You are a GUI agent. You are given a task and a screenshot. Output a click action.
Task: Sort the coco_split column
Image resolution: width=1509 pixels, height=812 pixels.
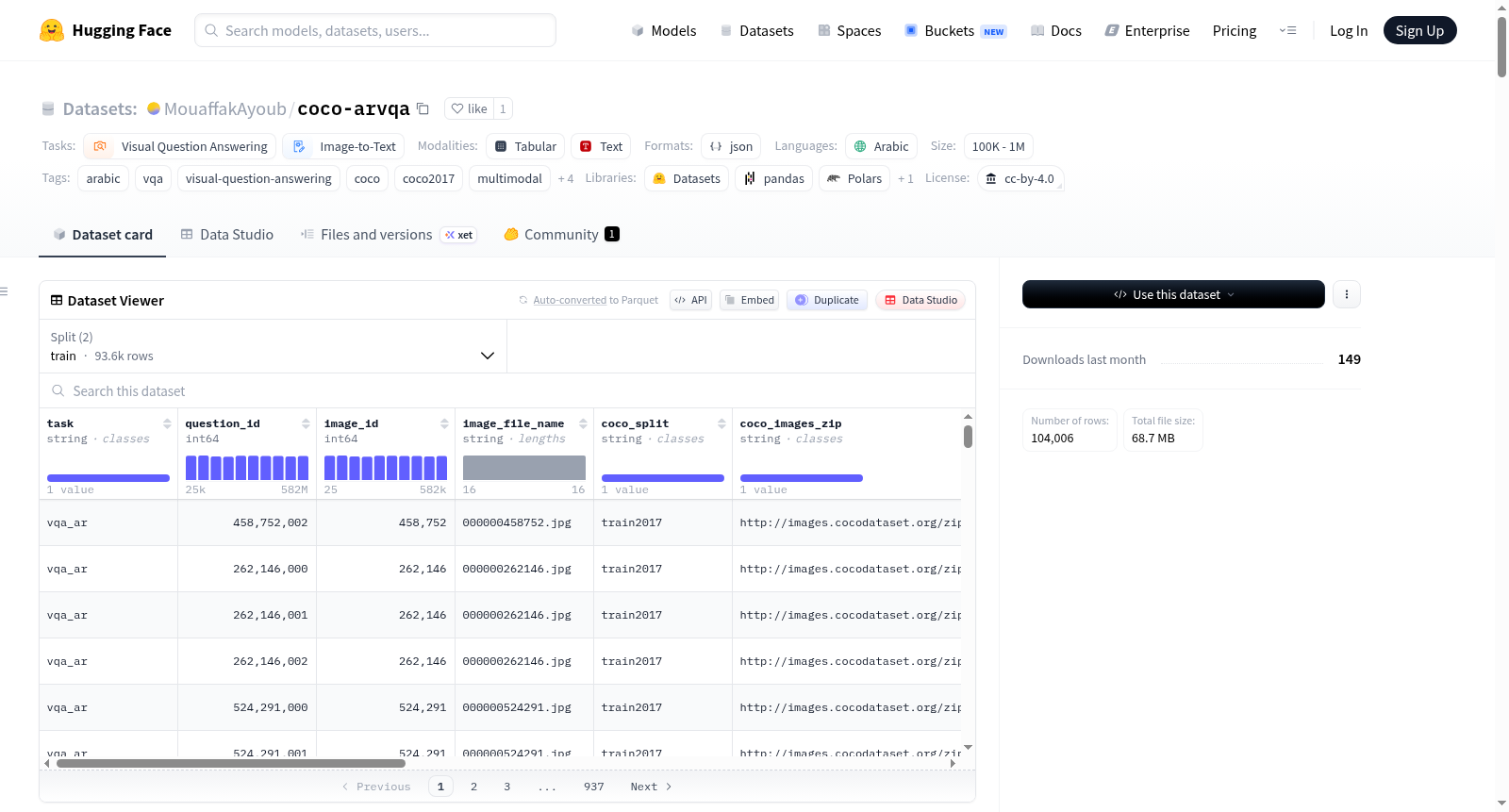721,423
